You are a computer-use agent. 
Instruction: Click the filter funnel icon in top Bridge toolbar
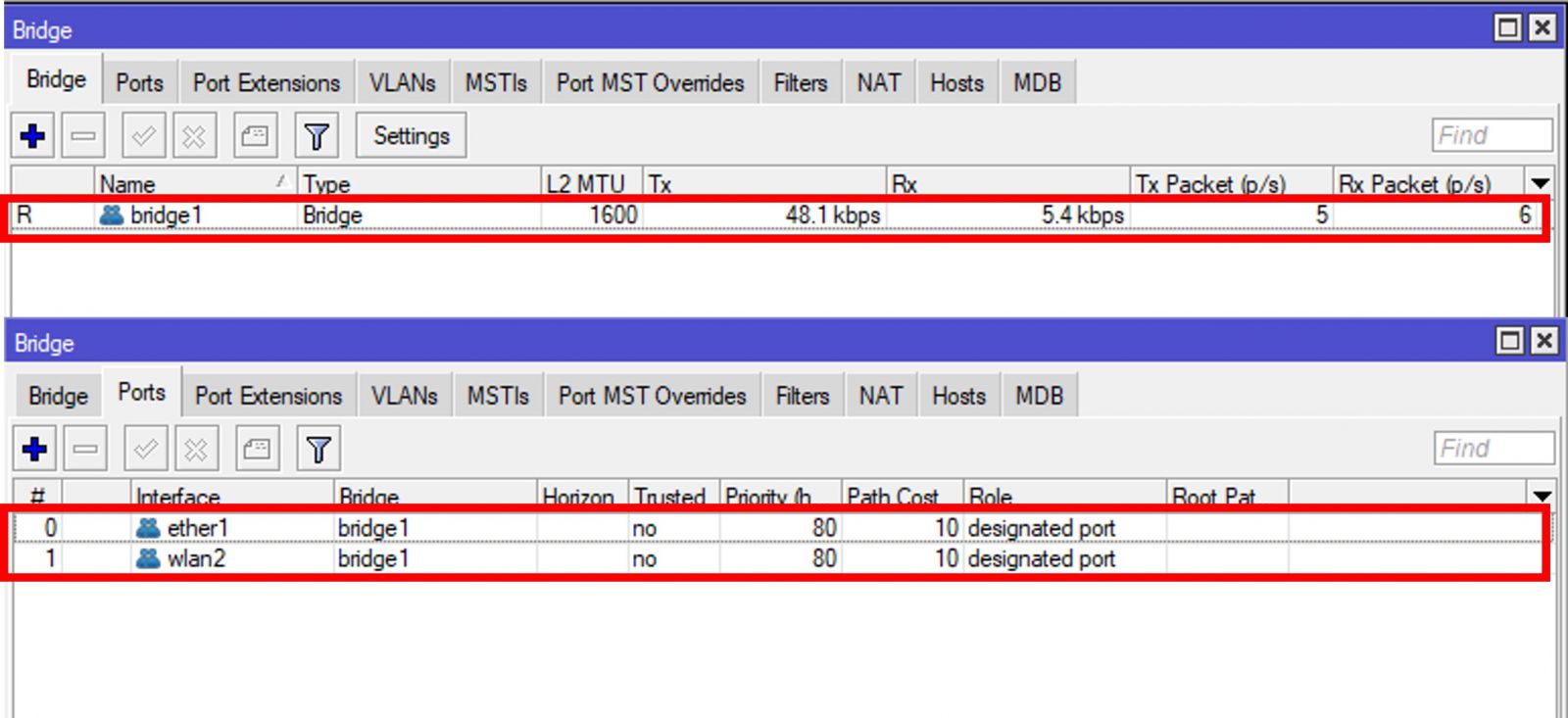(x=316, y=136)
